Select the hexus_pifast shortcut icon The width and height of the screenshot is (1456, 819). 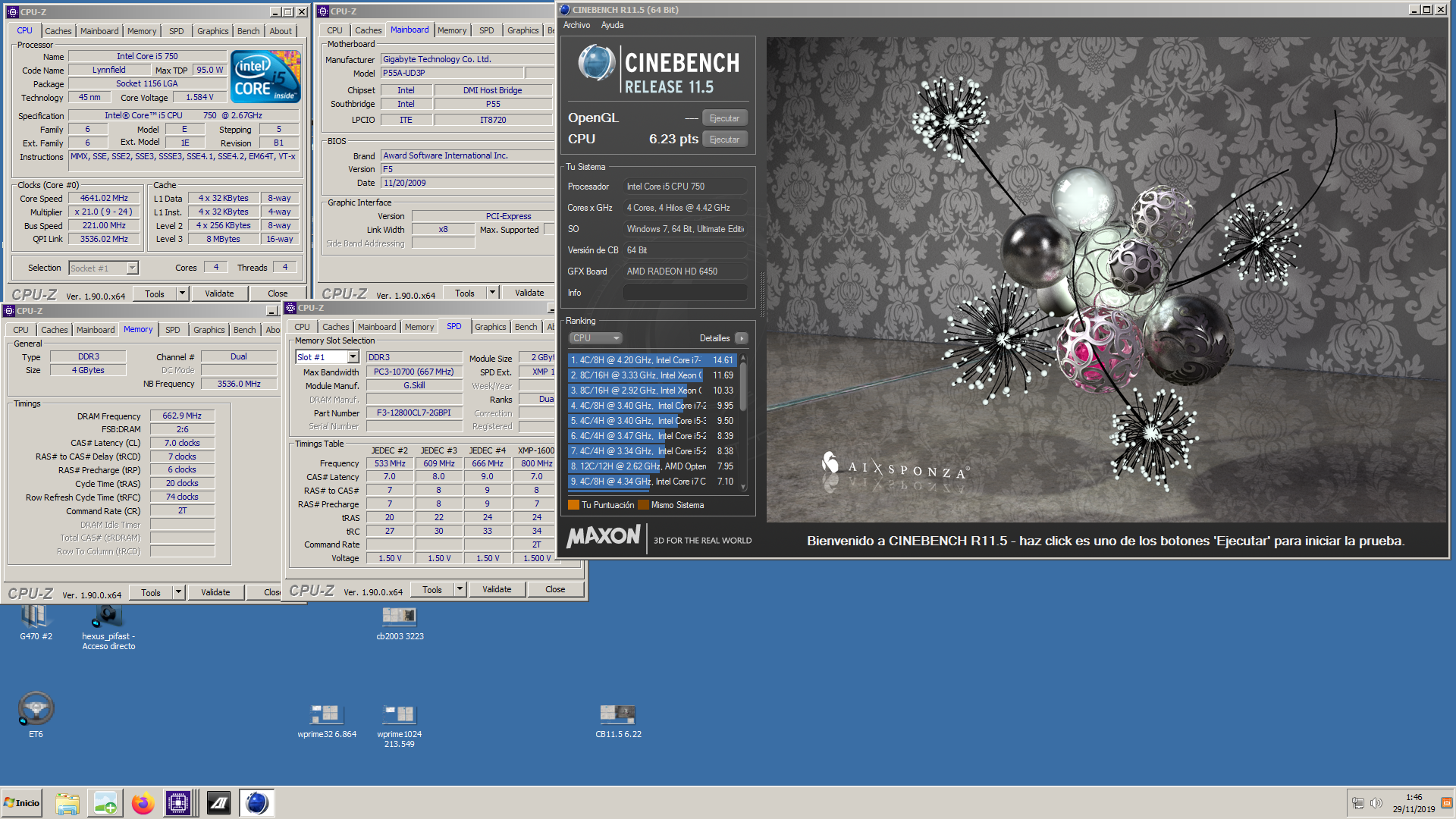point(108,628)
